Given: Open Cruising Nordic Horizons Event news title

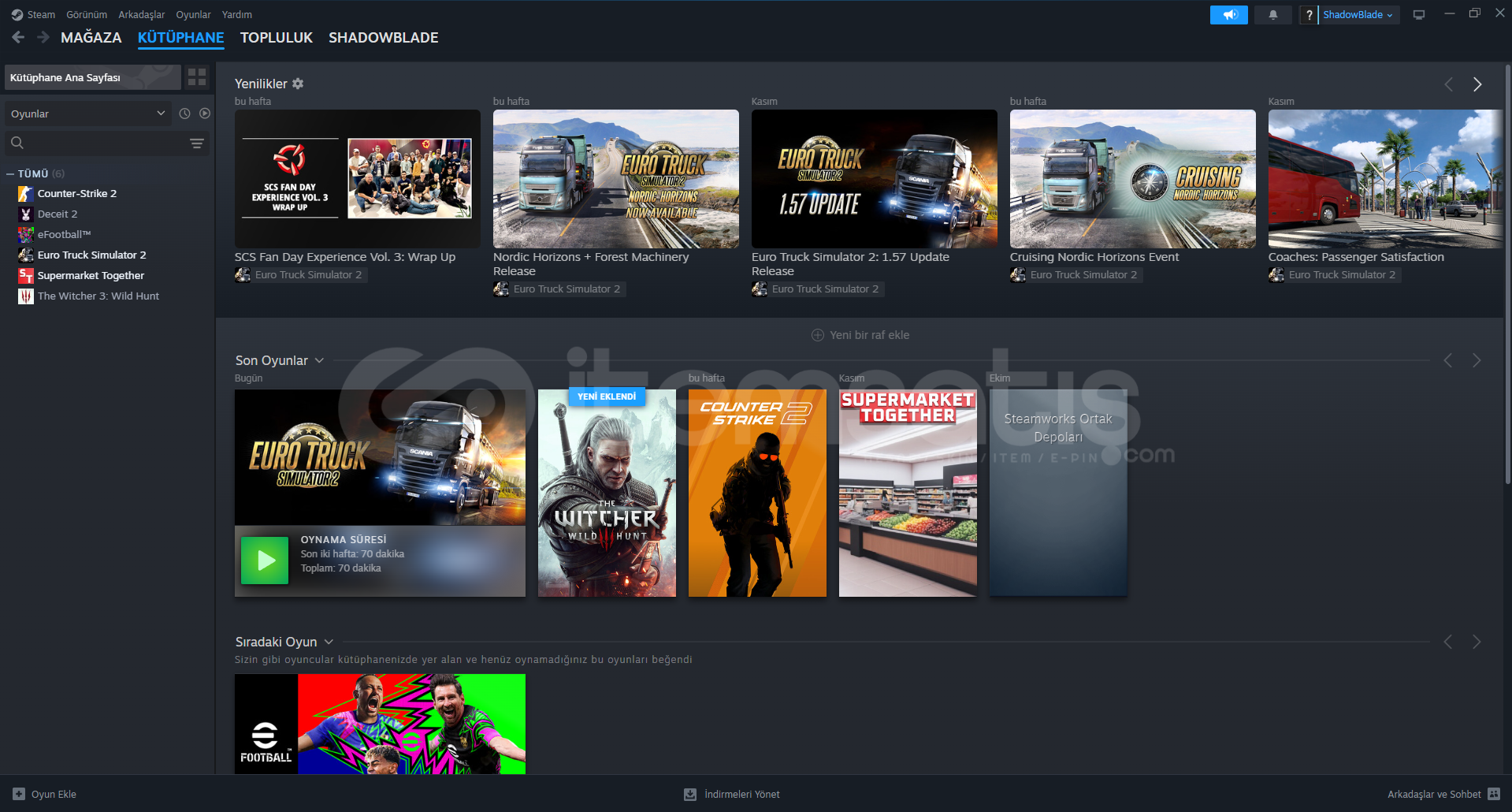Looking at the screenshot, I should click(x=1094, y=257).
